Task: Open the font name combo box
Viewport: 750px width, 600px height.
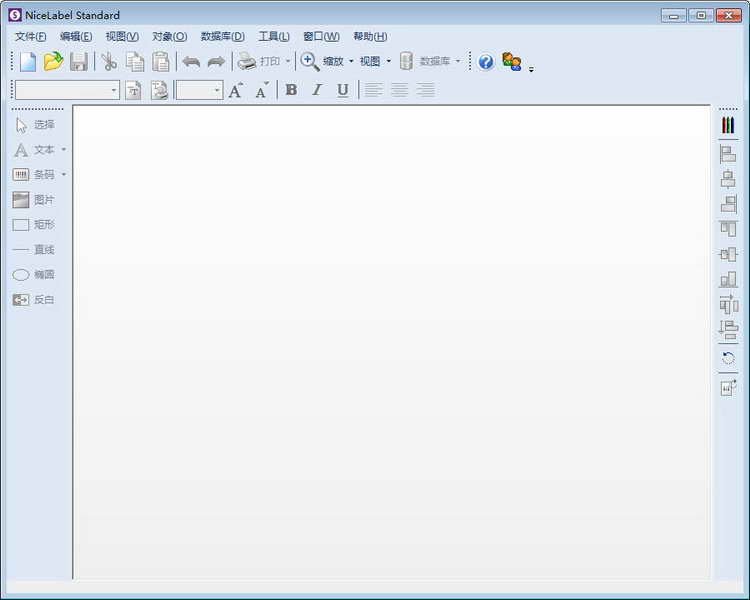Action: (67, 90)
